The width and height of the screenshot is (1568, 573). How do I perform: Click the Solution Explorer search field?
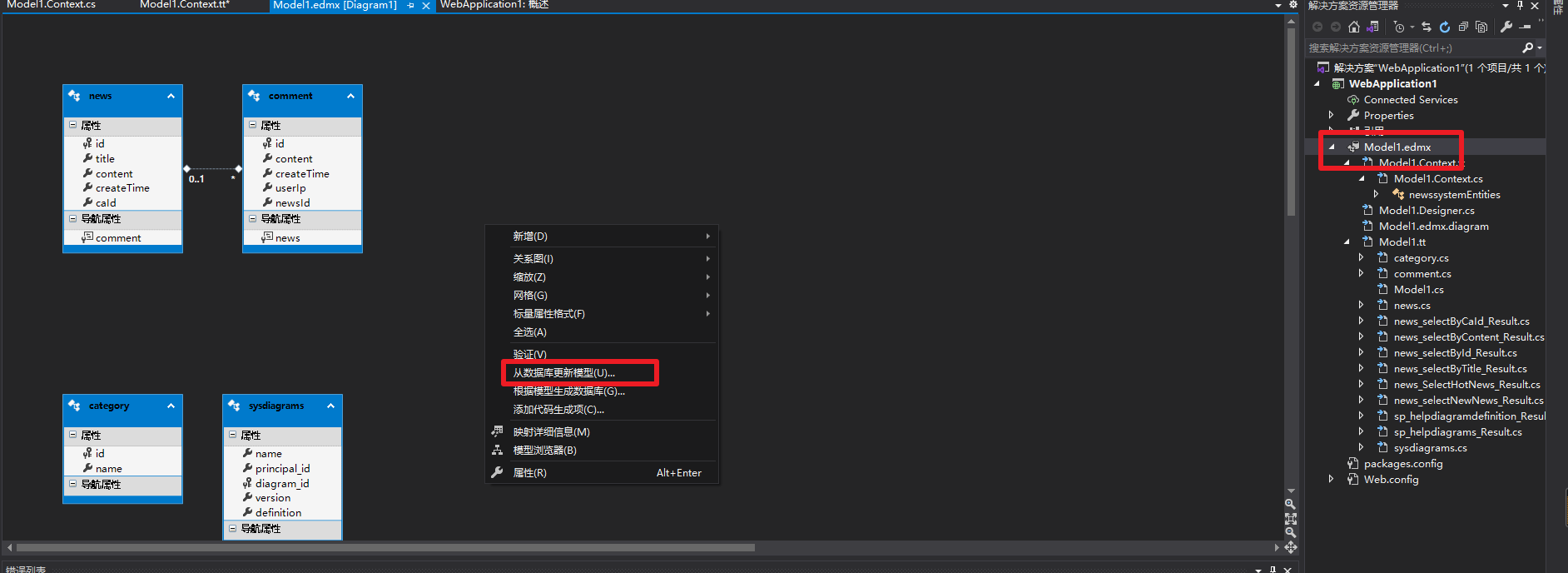1412,48
